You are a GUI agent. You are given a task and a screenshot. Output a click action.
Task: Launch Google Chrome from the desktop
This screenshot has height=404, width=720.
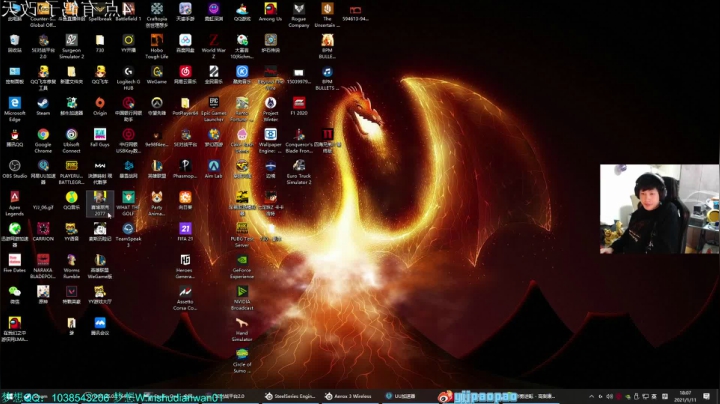(x=43, y=140)
